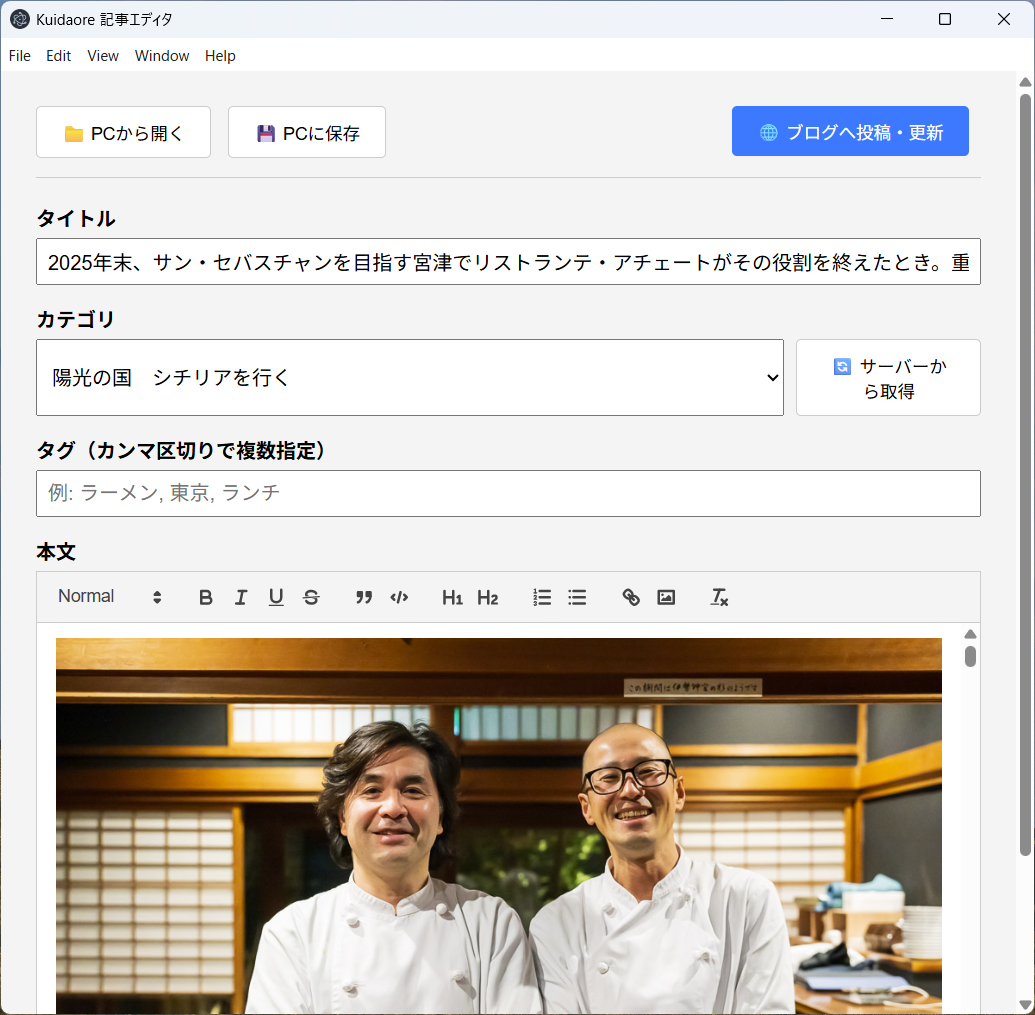Clear text formatting
Screen dimensions: 1035x1015
tap(719, 597)
